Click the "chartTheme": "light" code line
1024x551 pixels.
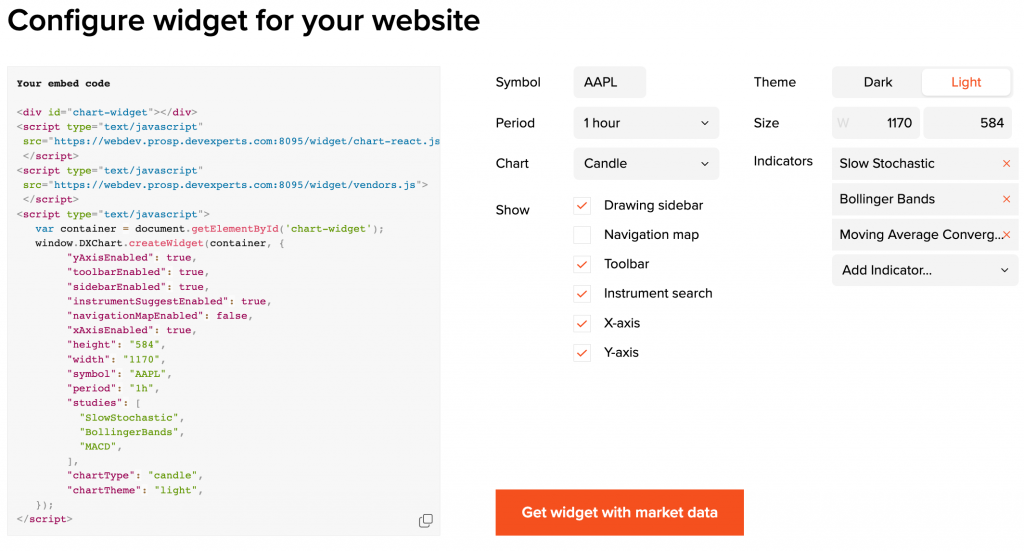135,490
